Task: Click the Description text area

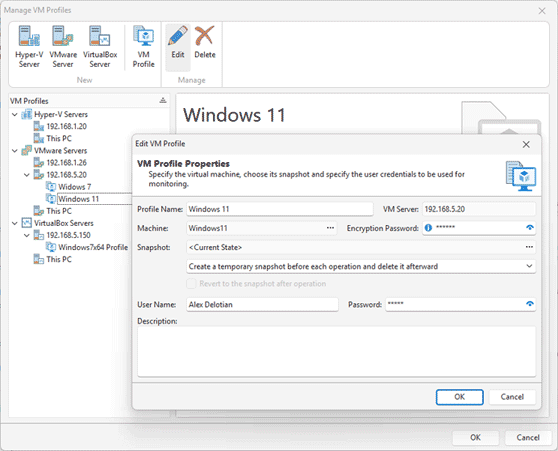Action: [336, 352]
